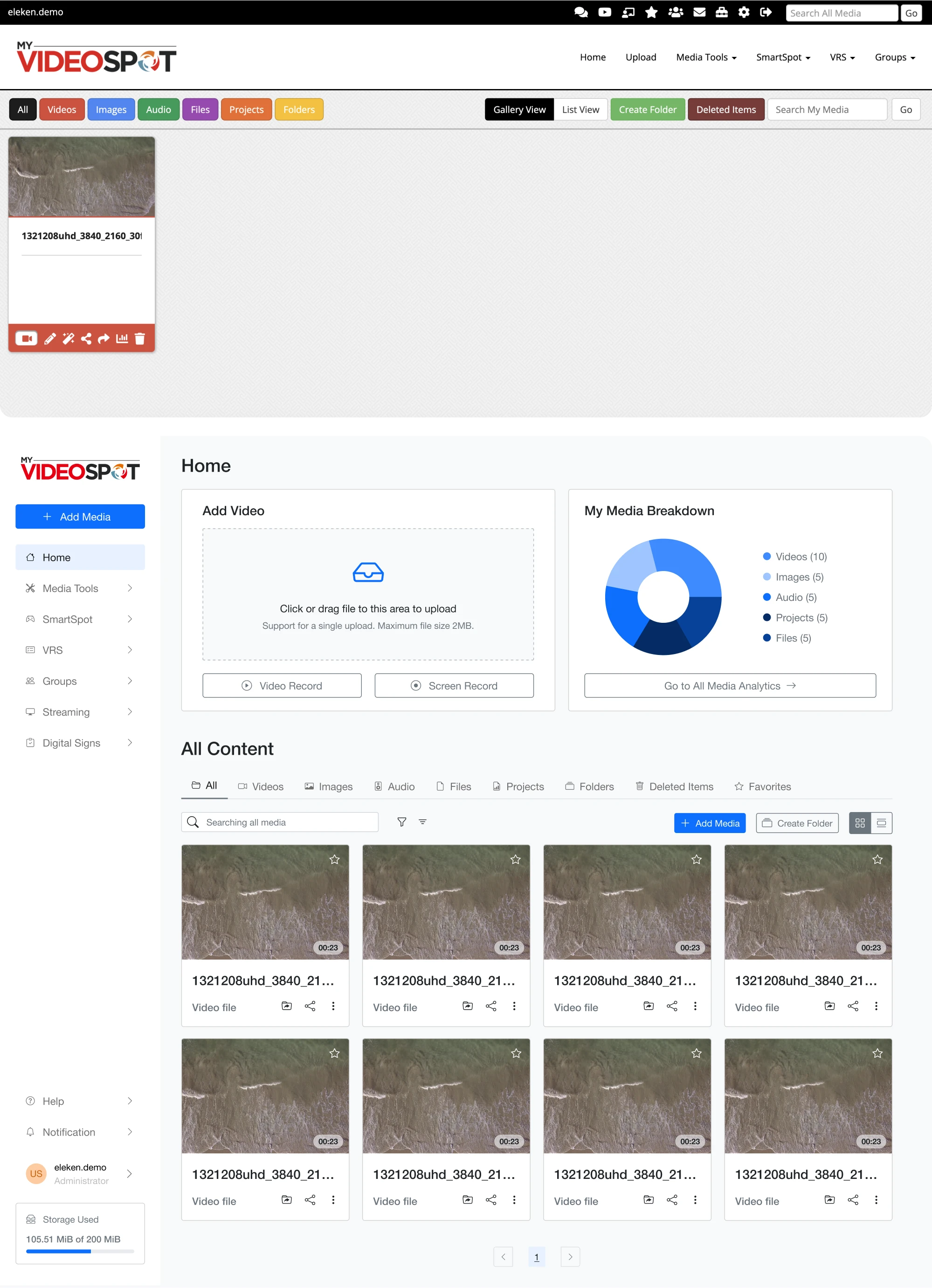Screen dimensions: 932x1288
Task: Expand the Groups section in the sidebar
Action: point(80,681)
